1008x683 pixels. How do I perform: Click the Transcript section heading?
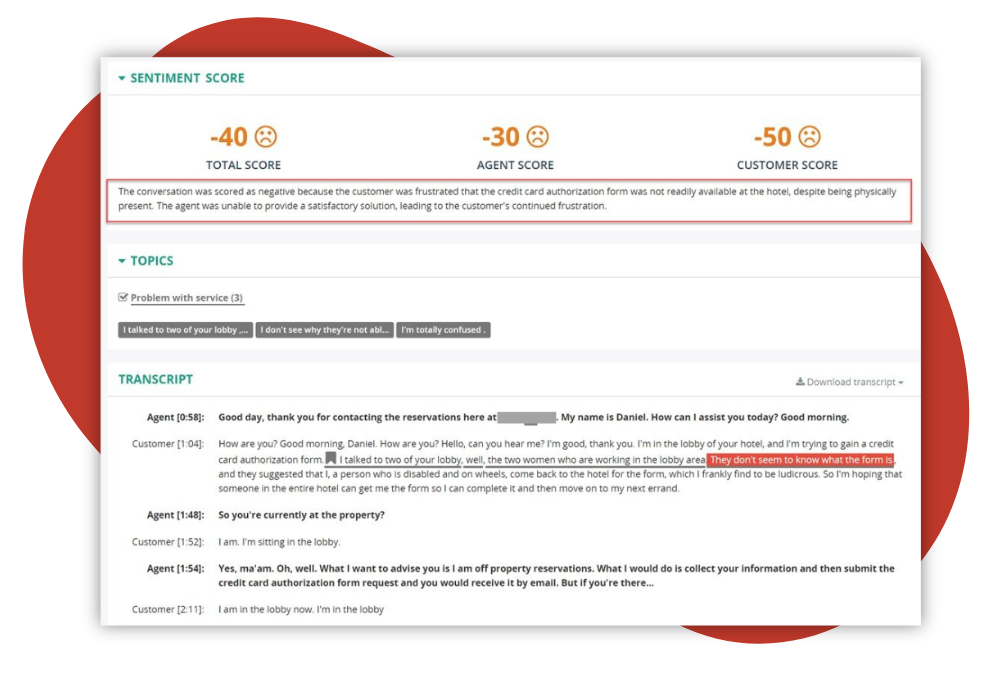pos(156,380)
